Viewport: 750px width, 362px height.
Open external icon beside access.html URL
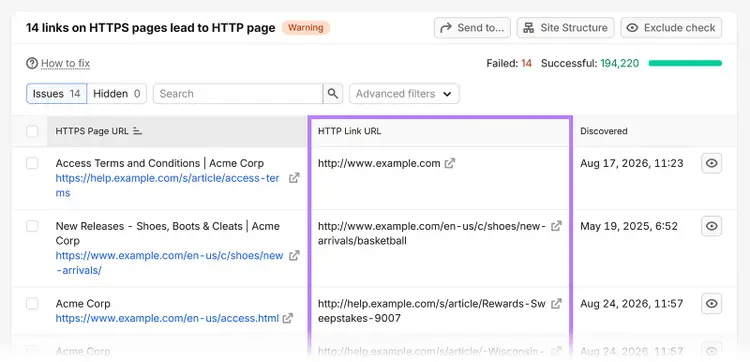pos(287,318)
